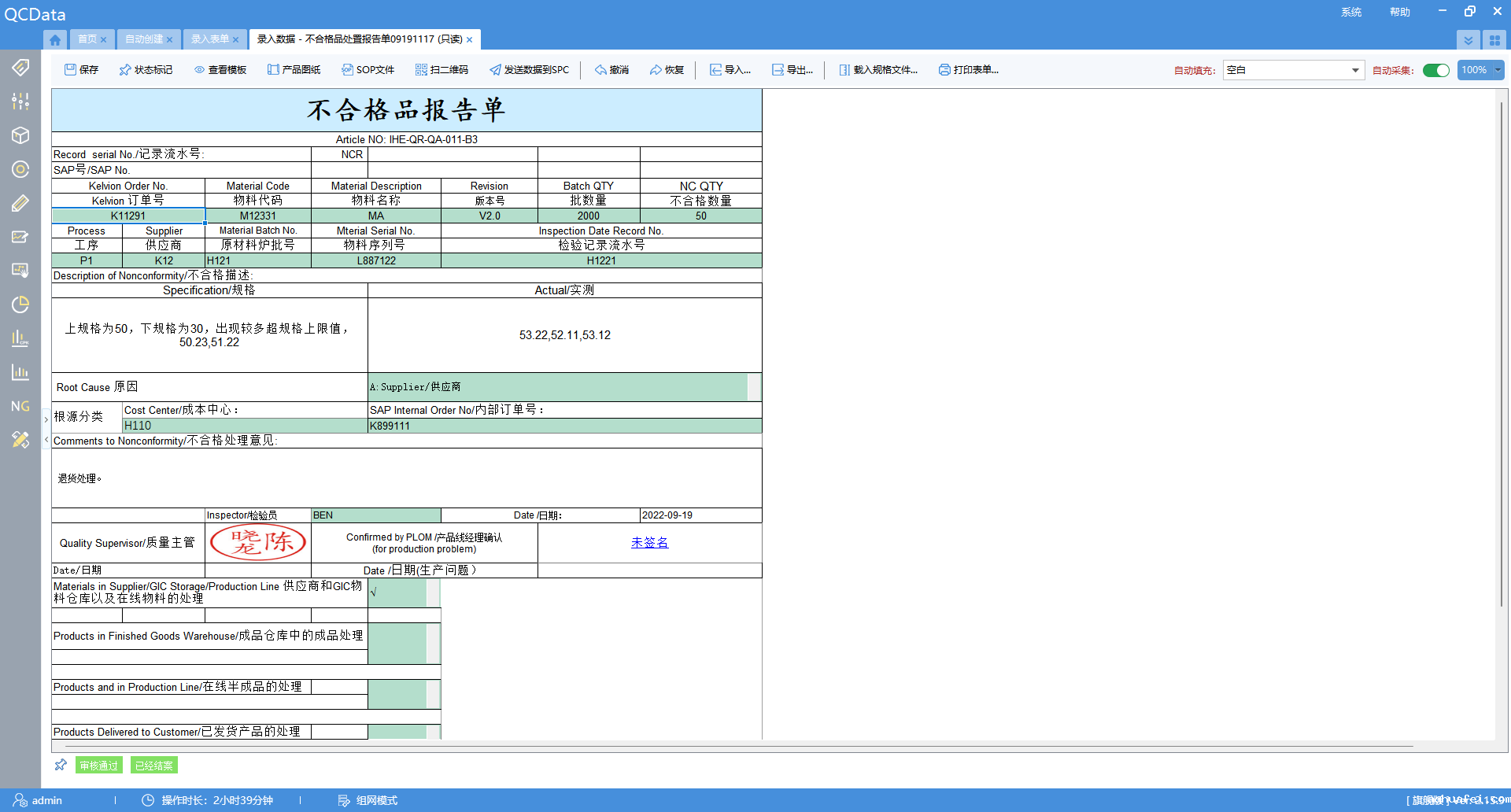This screenshot has width=1511, height=812.
Task: Open the NG item in left sidebar
Action: coord(20,406)
